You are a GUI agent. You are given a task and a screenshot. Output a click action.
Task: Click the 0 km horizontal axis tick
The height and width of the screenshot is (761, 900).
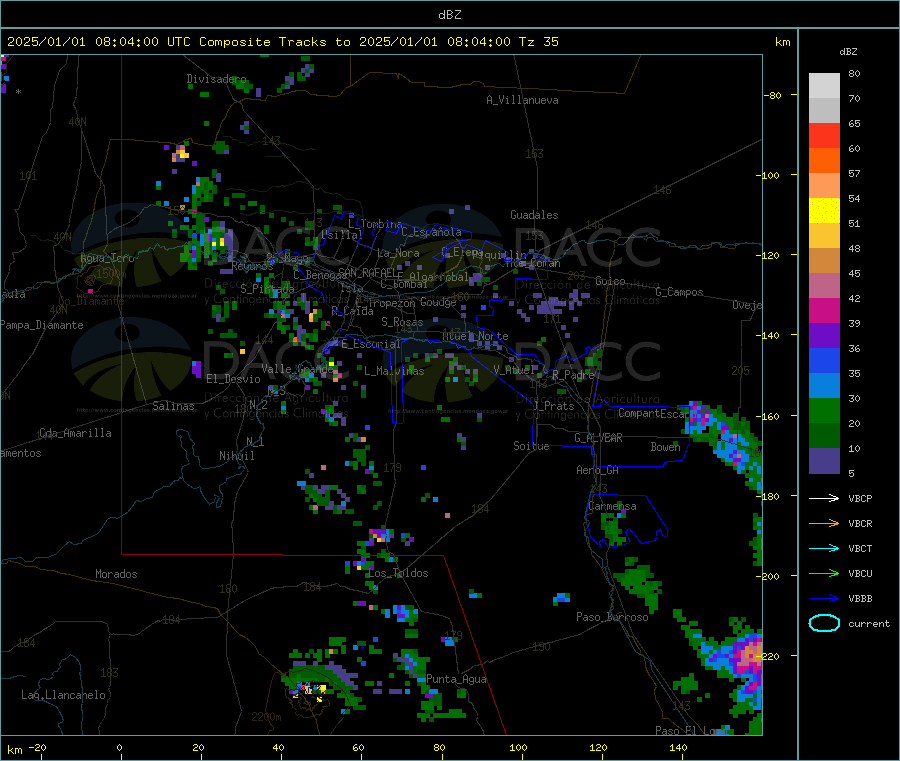(x=119, y=747)
